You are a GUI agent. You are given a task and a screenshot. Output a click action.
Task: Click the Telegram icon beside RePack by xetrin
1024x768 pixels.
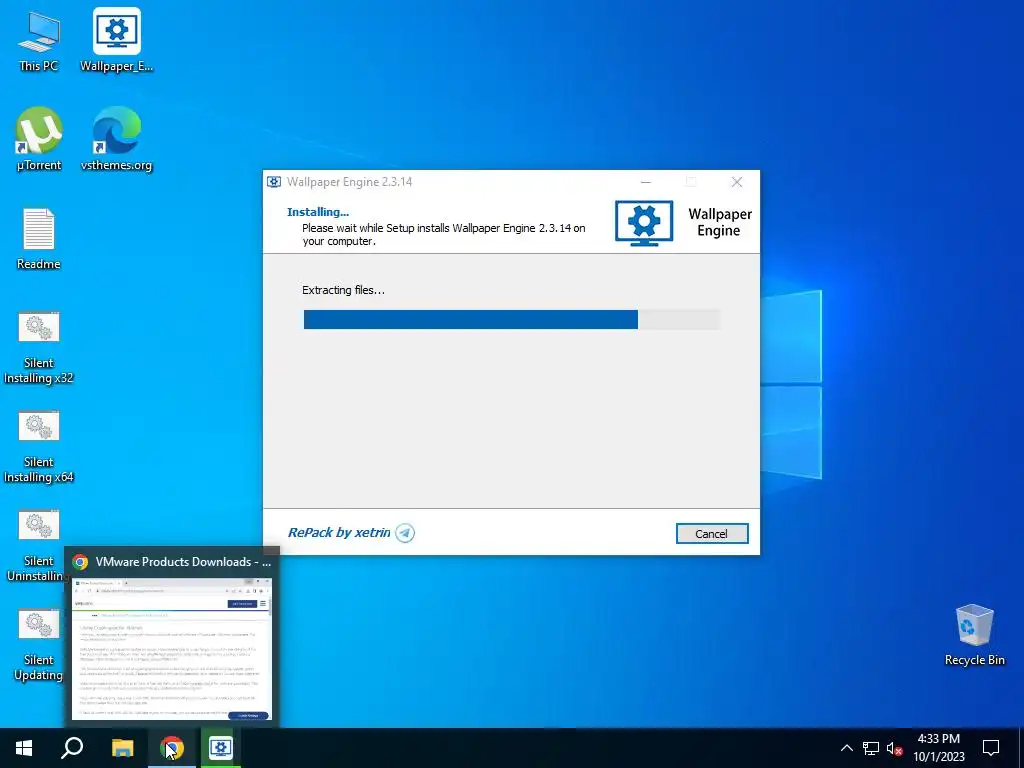[x=405, y=533]
